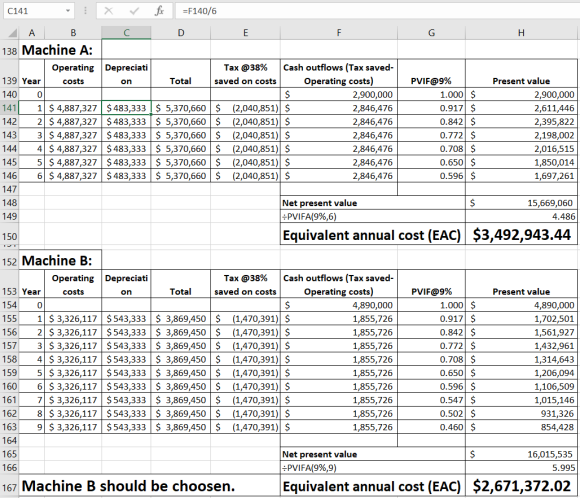
Task: Click the Enter checkmark icon in formula bar
Action: click(x=134, y=11)
